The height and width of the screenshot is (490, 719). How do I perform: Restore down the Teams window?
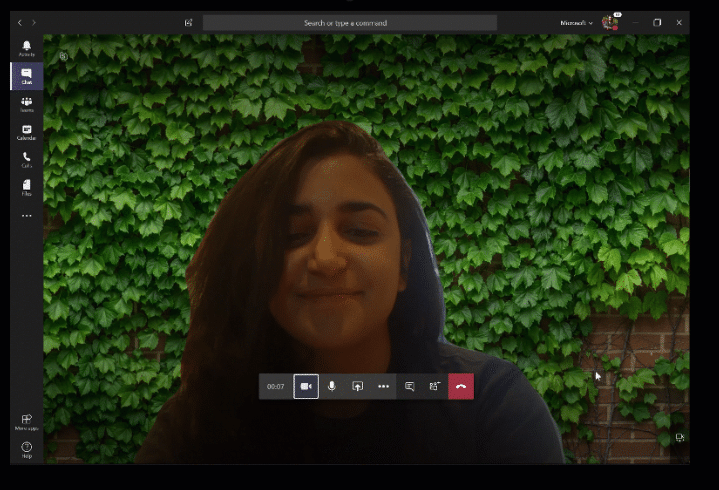pyautogui.click(x=657, y=22)
